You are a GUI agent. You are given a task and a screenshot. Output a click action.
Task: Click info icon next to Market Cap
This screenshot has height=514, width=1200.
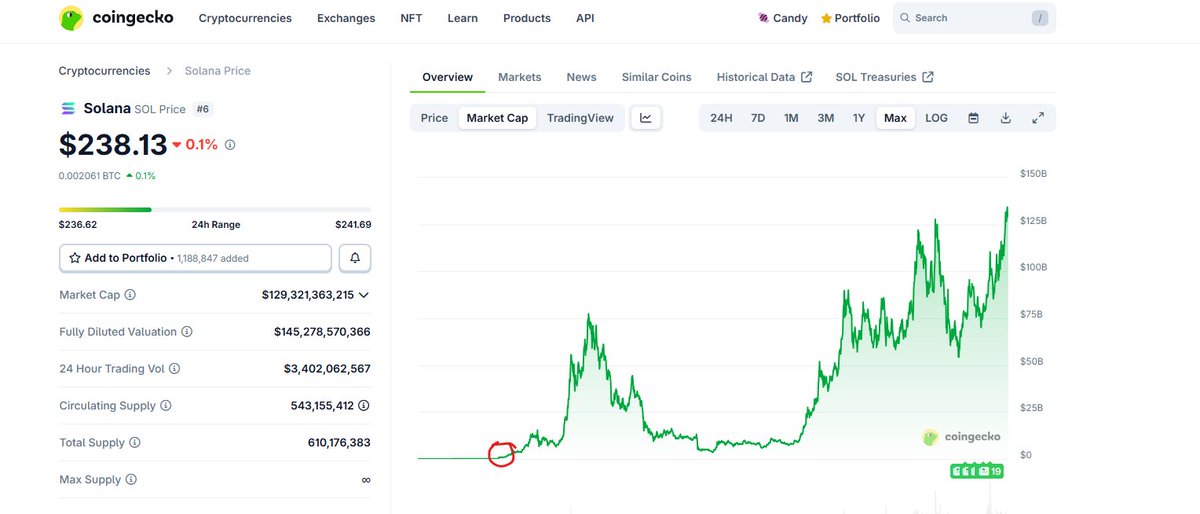[130, 295]
